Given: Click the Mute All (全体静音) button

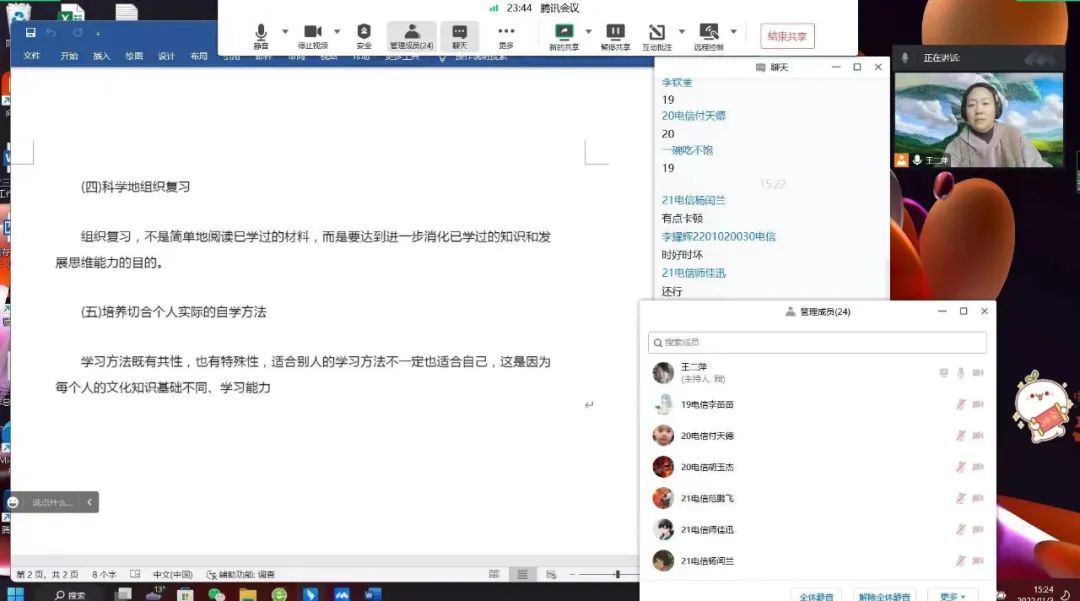Looking at the screenshot, I should point(816,596).
